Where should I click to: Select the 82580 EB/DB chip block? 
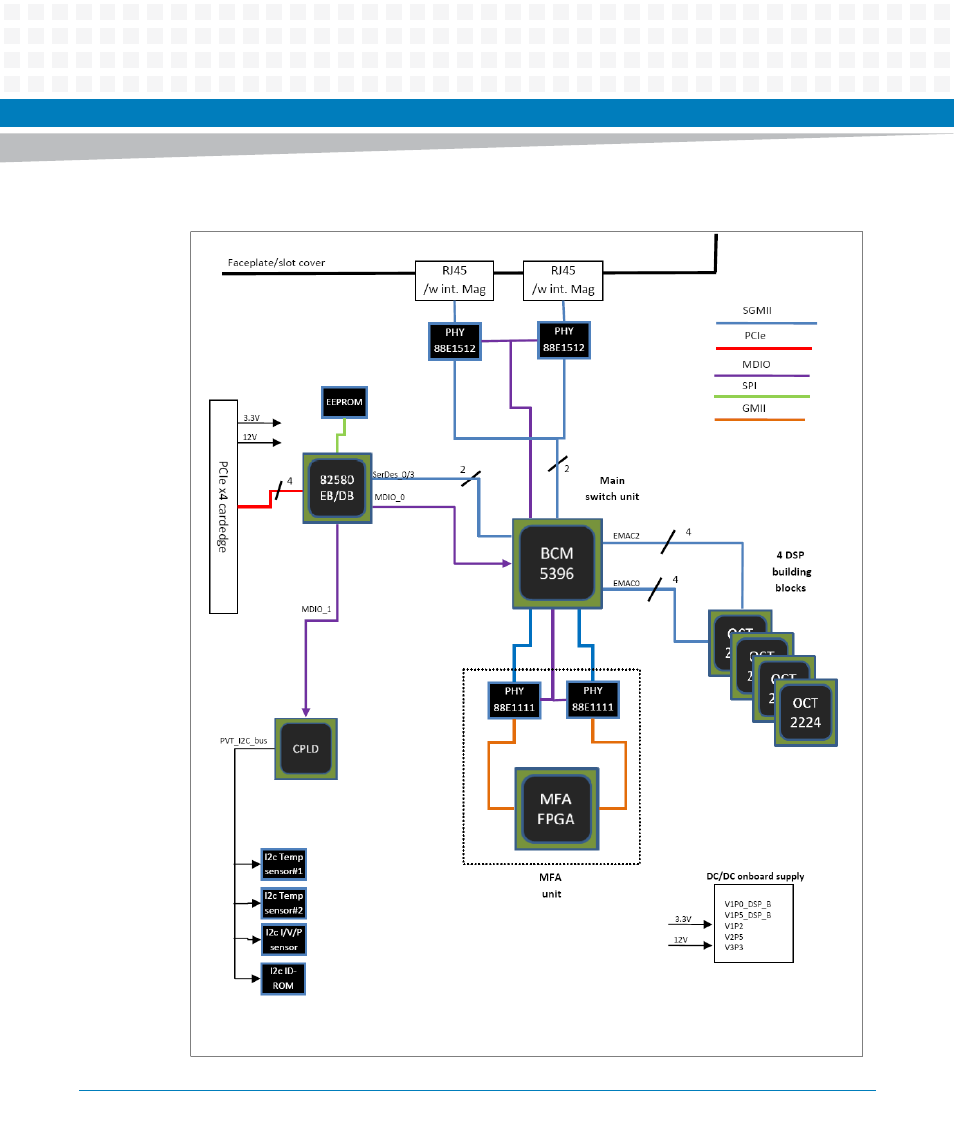(337, 488)
